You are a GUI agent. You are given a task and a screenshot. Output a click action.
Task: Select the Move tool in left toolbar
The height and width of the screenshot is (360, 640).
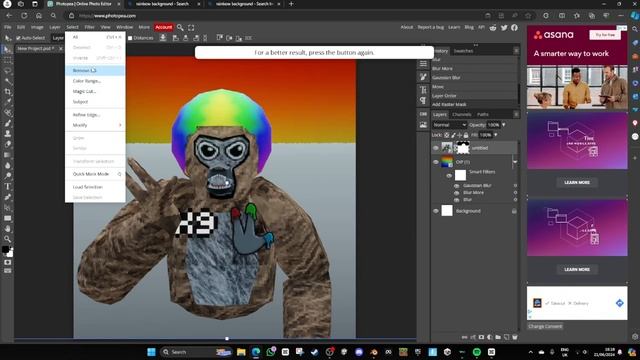click(x=7, y=50)
